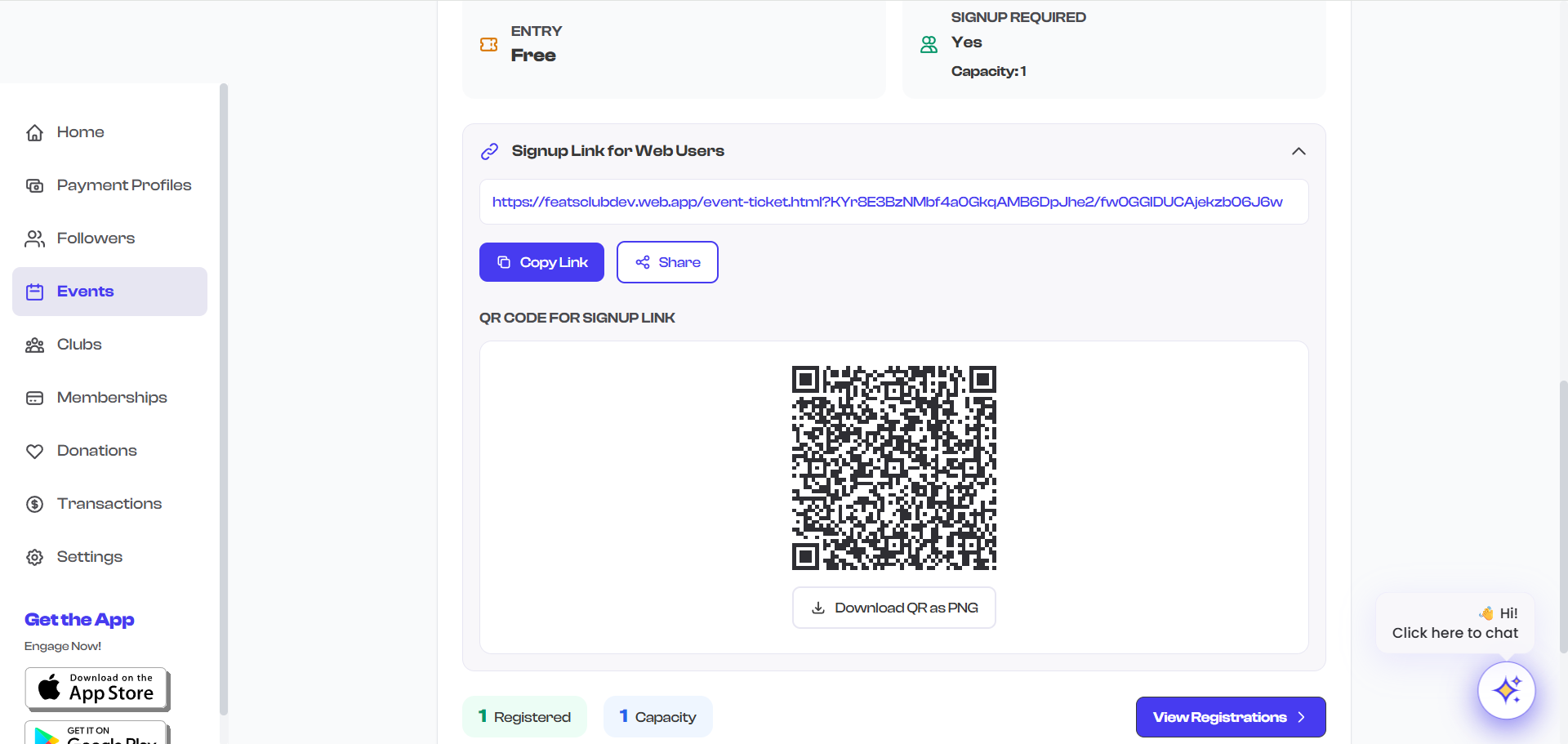
Task: Open the Home menu item
Action: pos(110,132)
